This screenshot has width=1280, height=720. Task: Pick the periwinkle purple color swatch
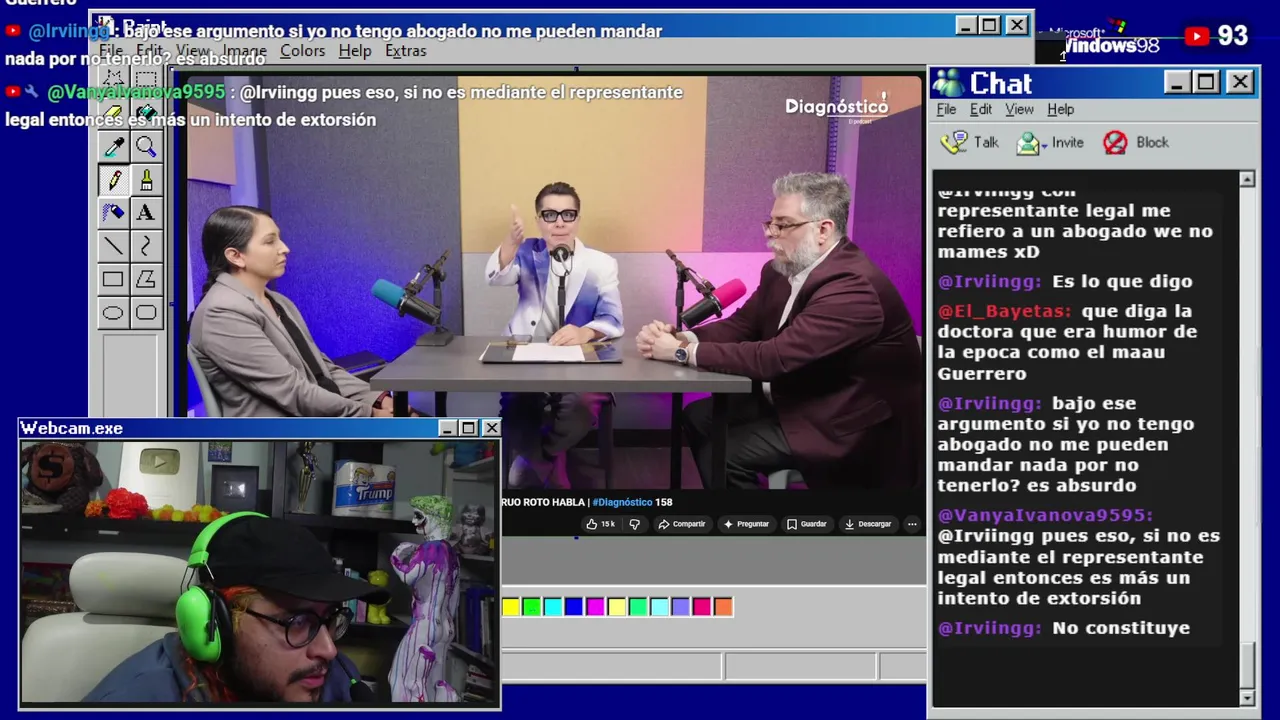(x=681, y=606)
